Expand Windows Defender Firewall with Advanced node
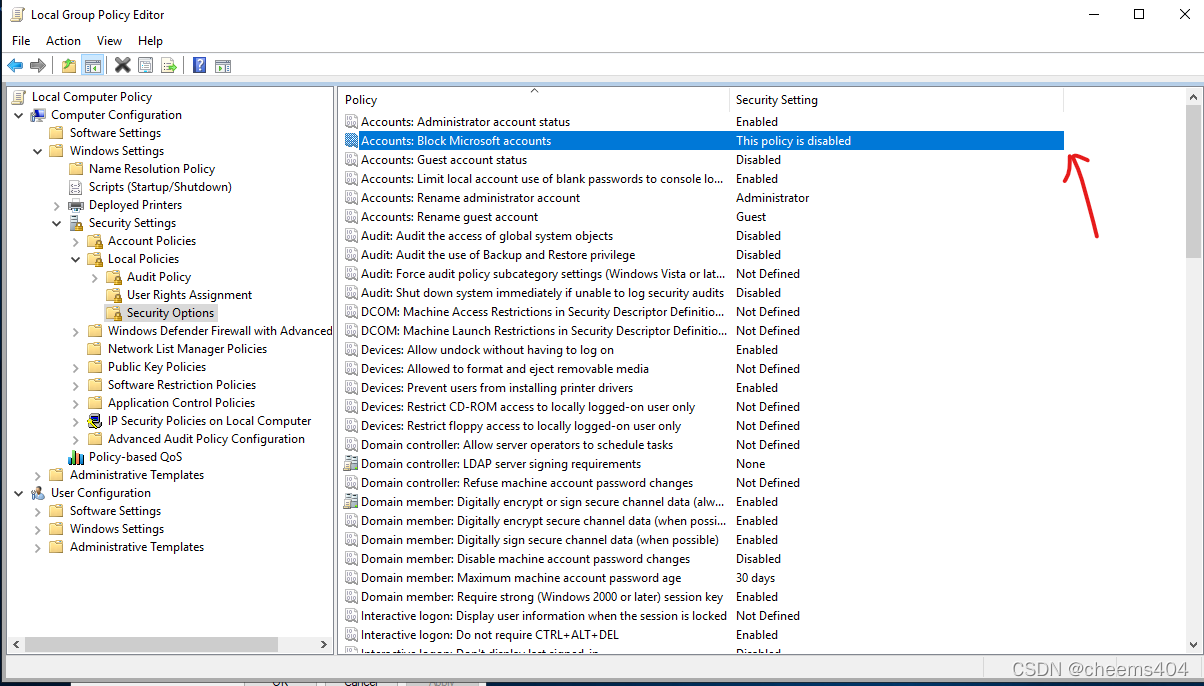The height and width of the screenshot is (686, 1204). pyautogui.click(x=75, y=331)
